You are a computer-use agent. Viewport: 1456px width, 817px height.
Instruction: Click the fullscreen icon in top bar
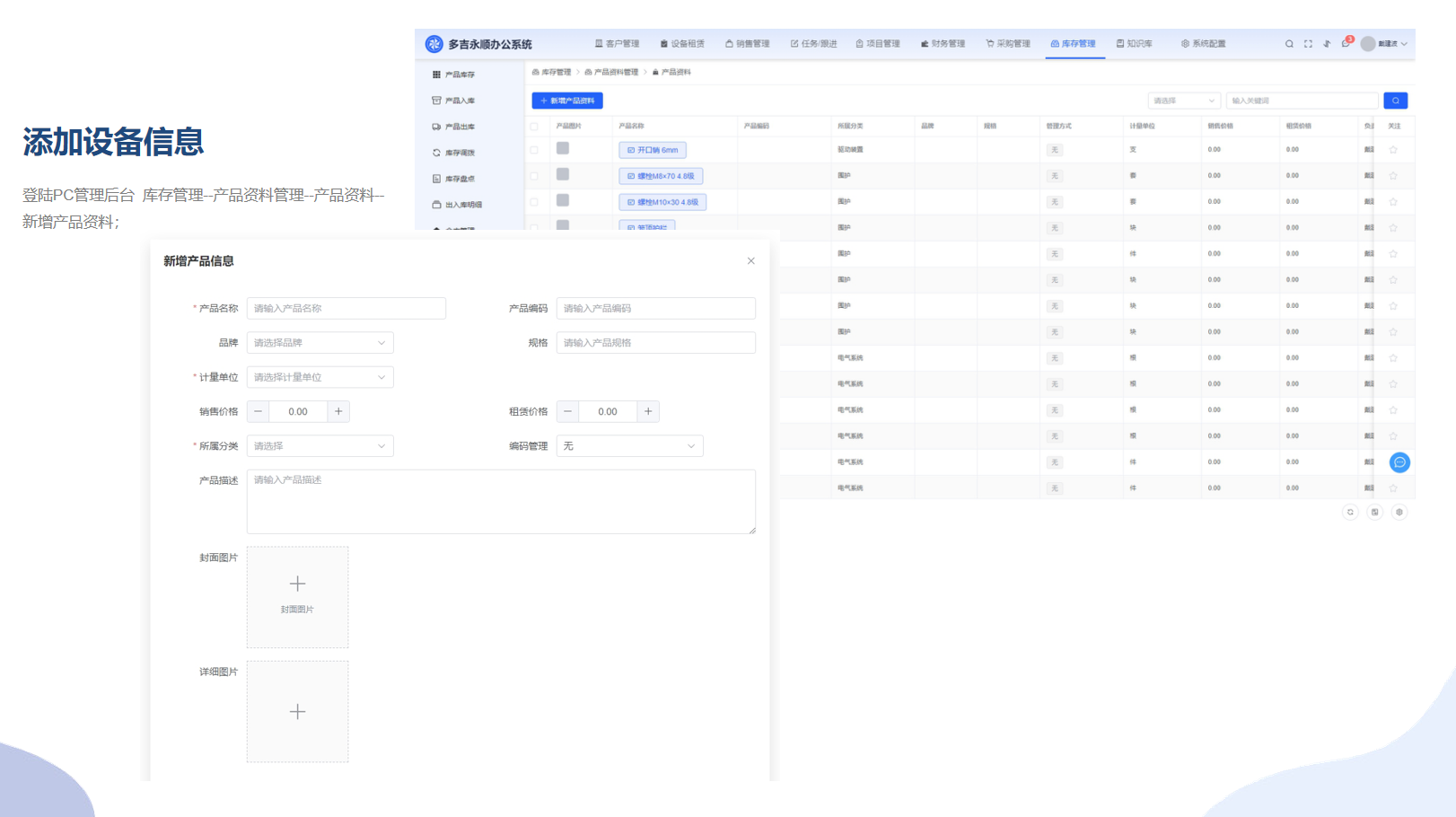tap(1308, 44)
